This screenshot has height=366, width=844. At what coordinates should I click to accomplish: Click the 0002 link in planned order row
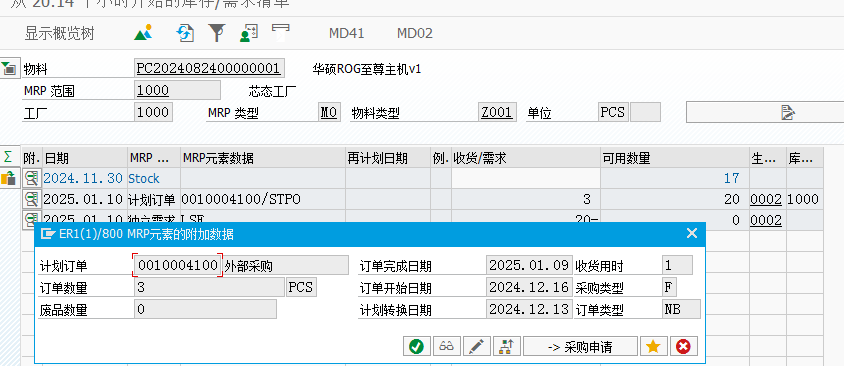(766, 200)
